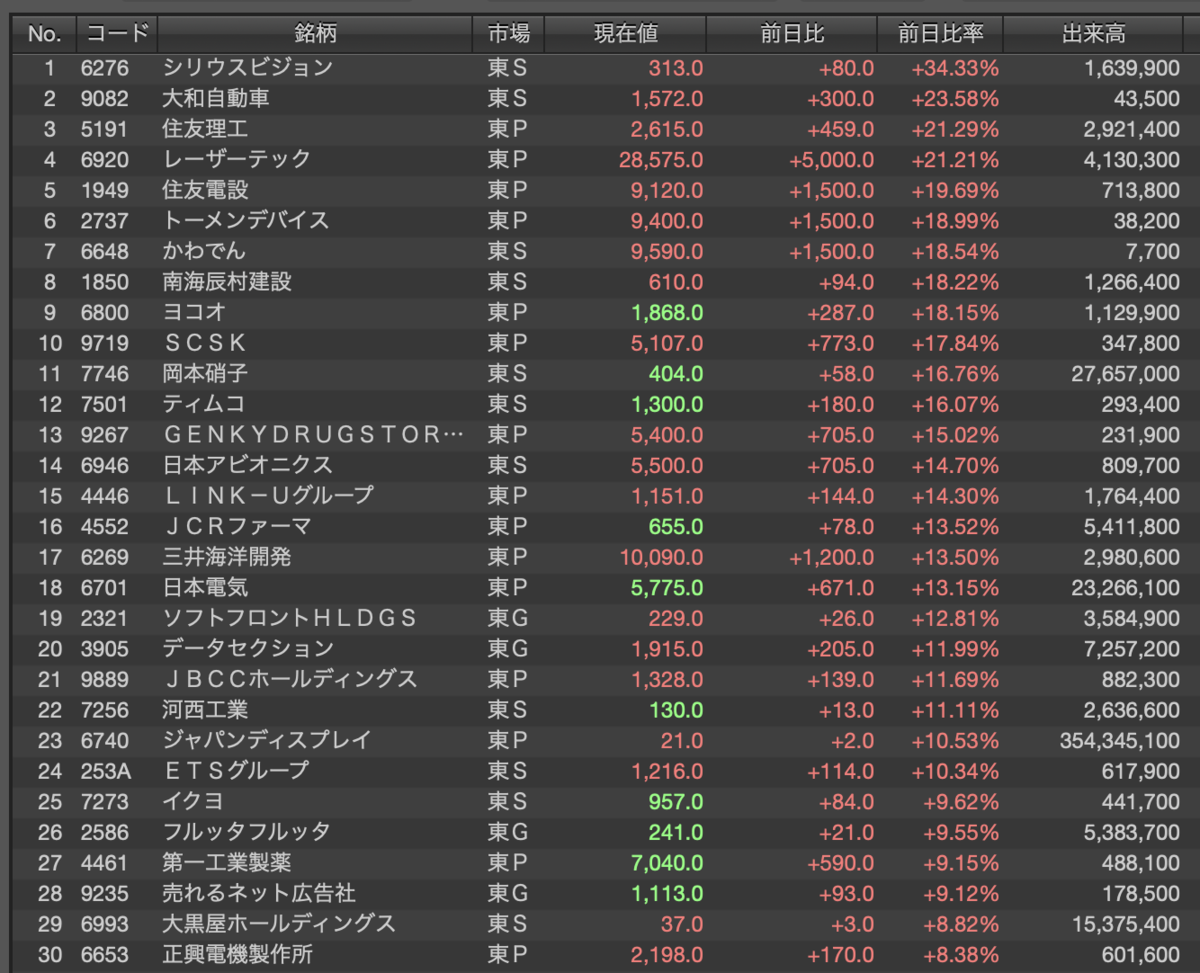
Task: Click the No. column header
Action: coord(44,34)
